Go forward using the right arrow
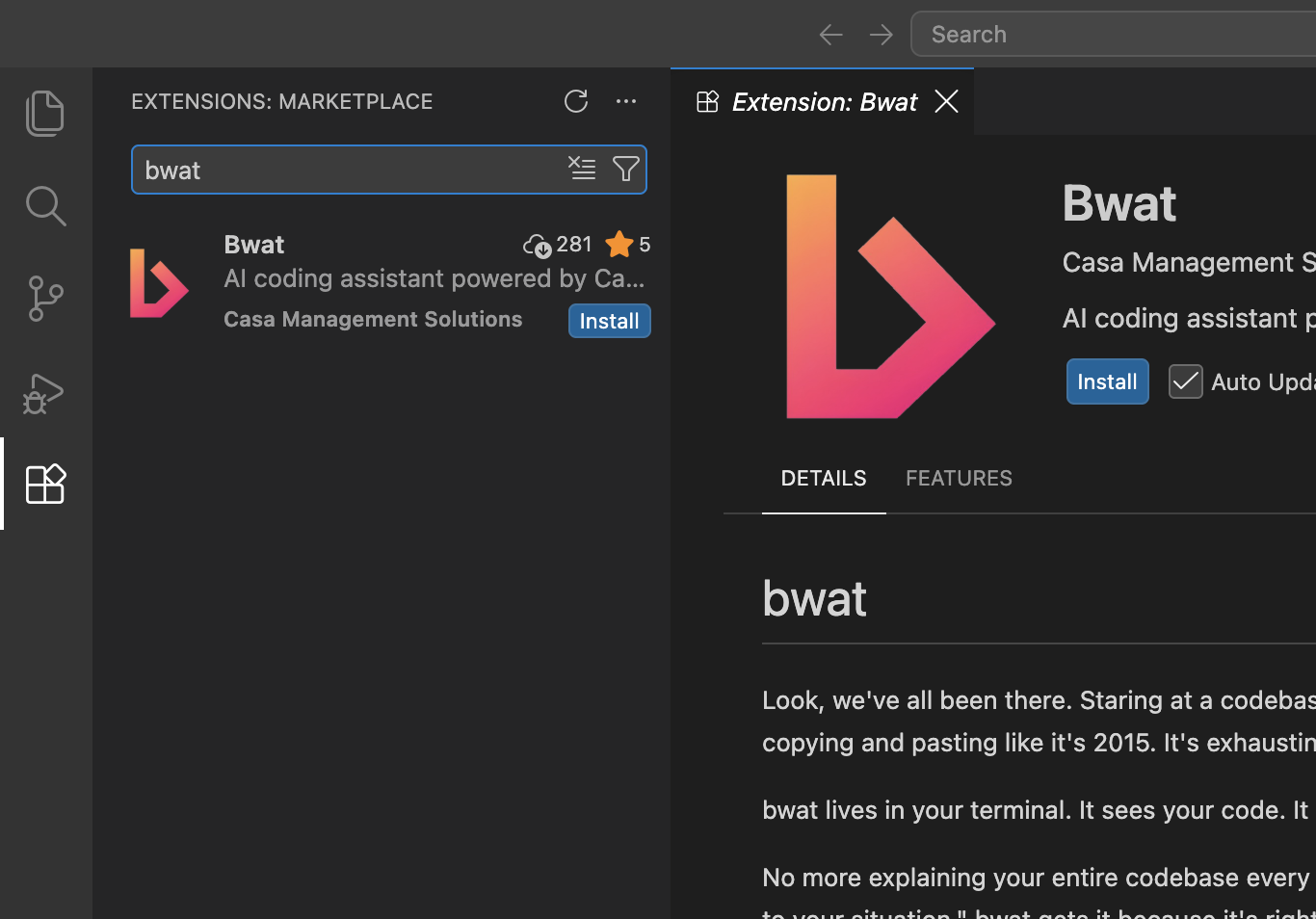 881,35
